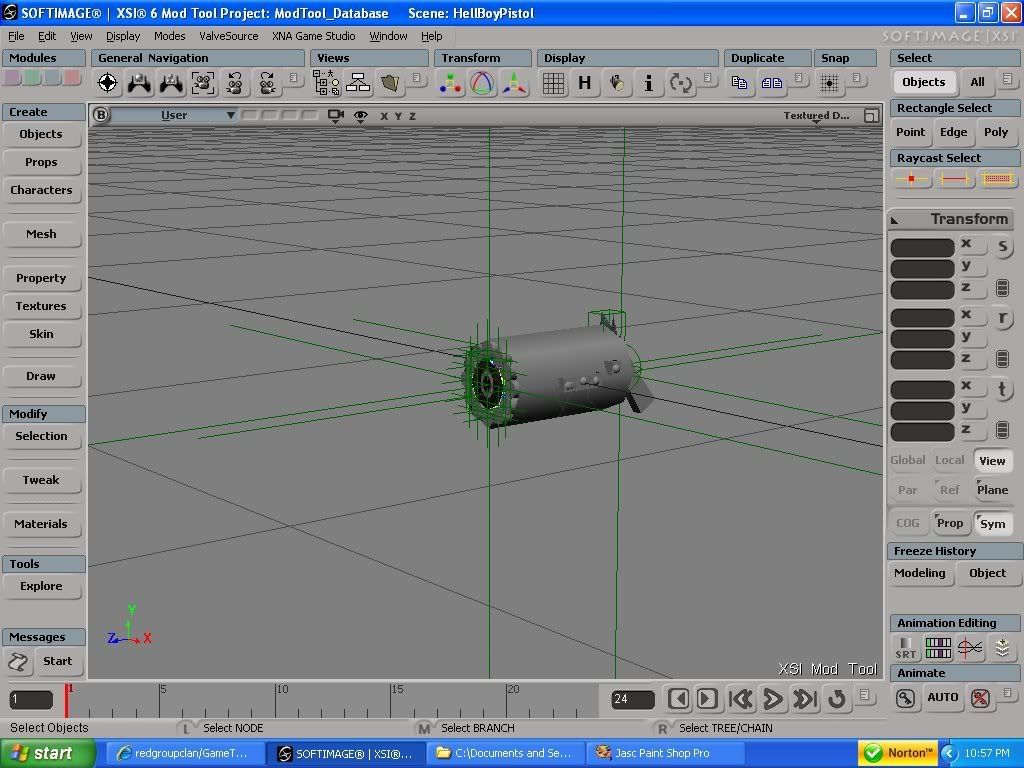Screen dimensions: 1024x768
Task: Toggle the viewport eye visibility icon
Action: click(x=360, y=116)
